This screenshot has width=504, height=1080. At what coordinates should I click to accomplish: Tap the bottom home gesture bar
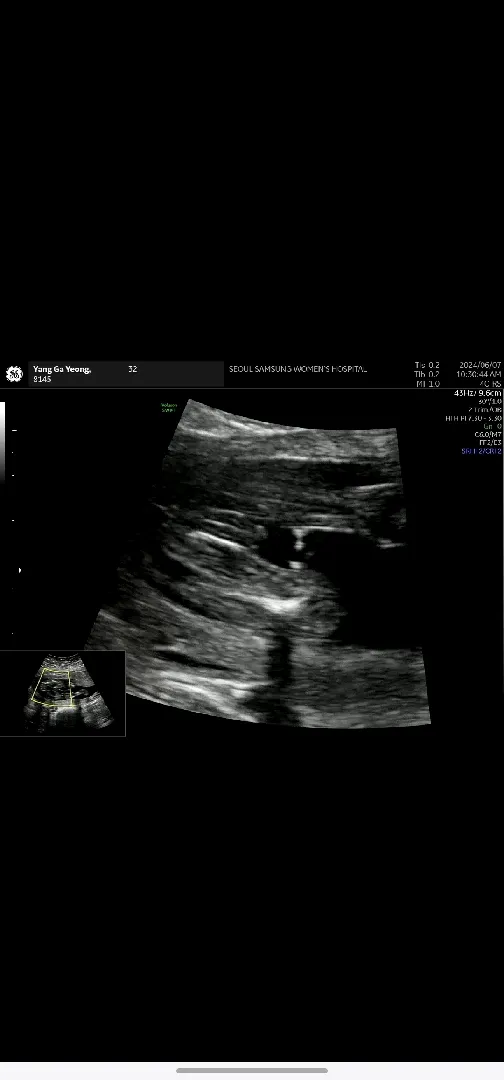point(252,1070)
